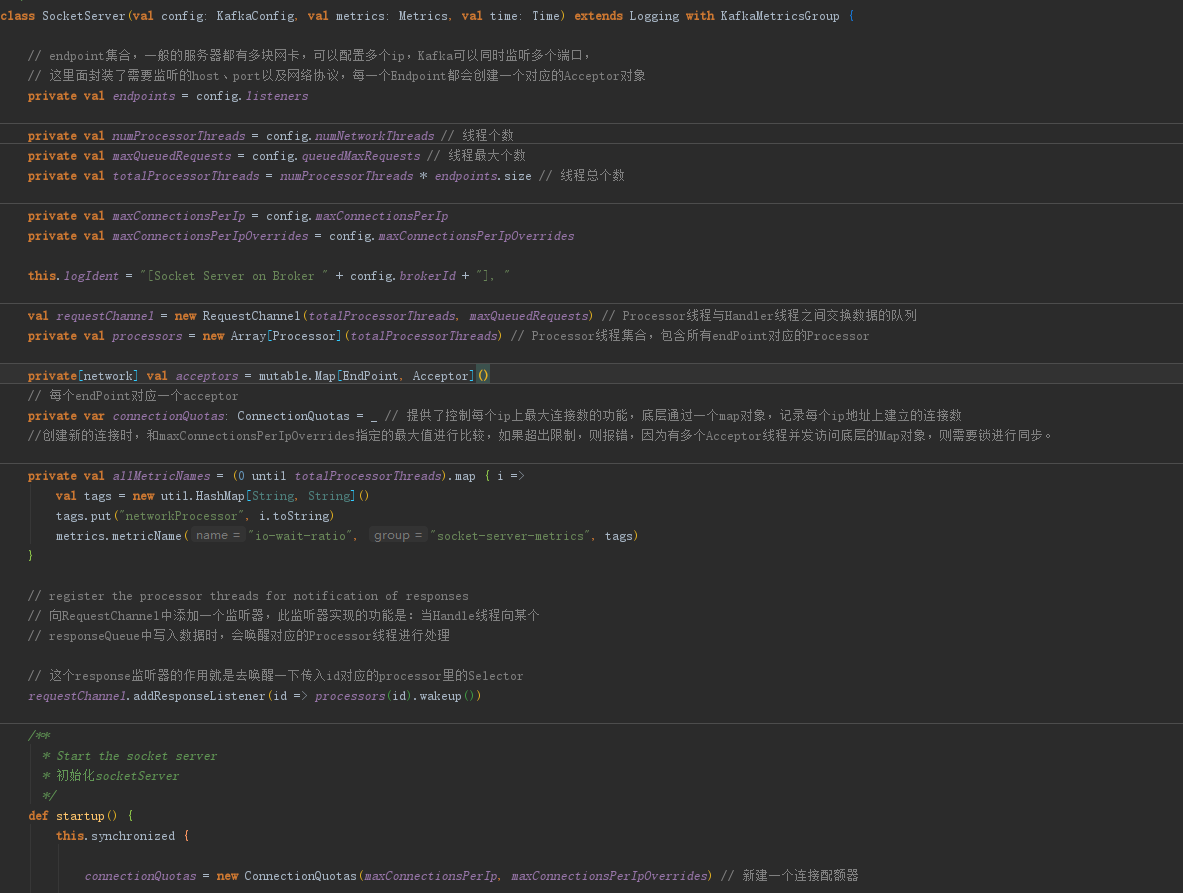The width and height of the screenshot is (1183, 893).
Task: Click the "networkProcessor" string literal
Action: tap(182, 516)
